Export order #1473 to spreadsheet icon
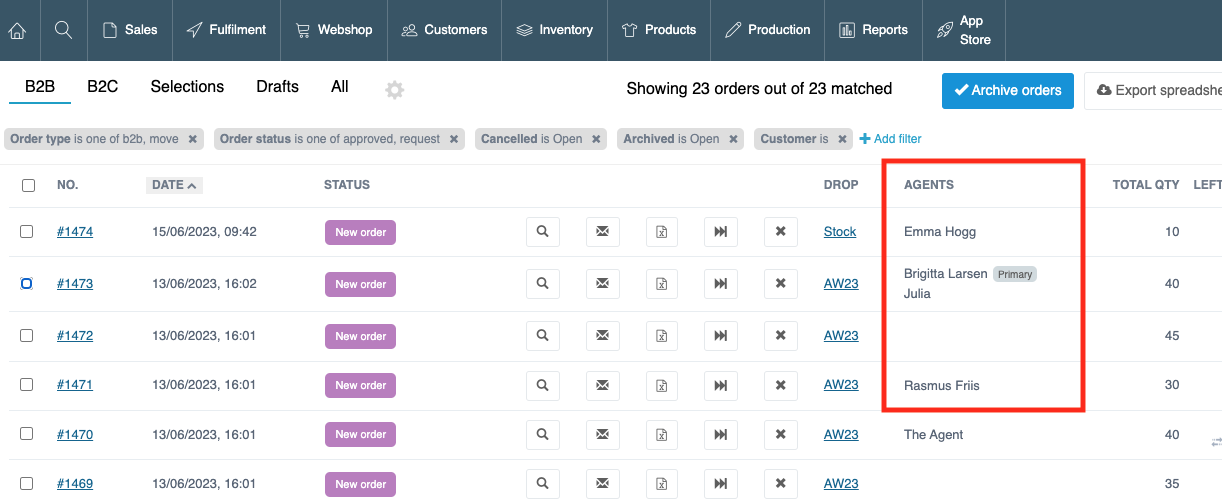This screenshot has width=1222, height=500. 662,284
